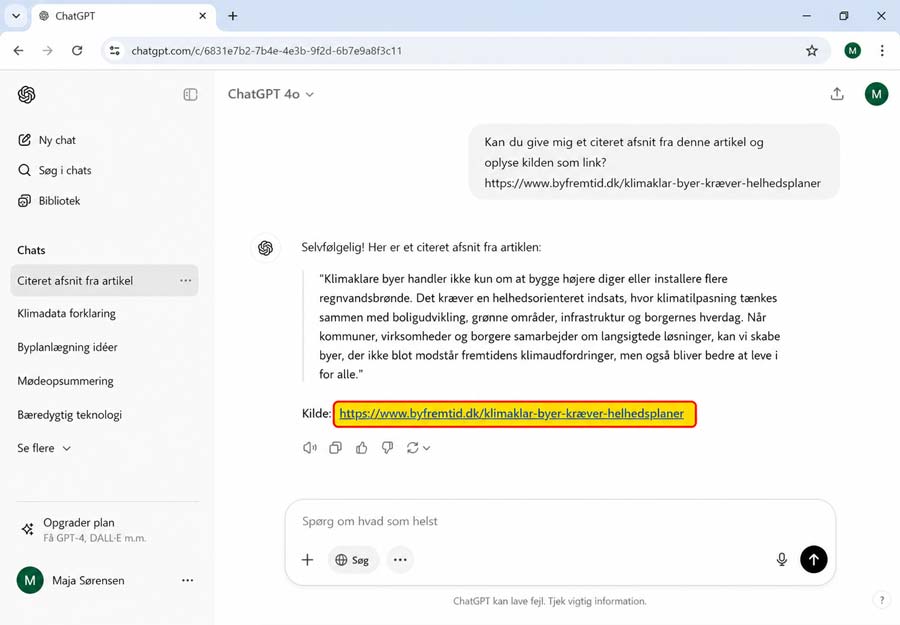
Task: Go back with the browser back arrow
Action: coord(18,51)
